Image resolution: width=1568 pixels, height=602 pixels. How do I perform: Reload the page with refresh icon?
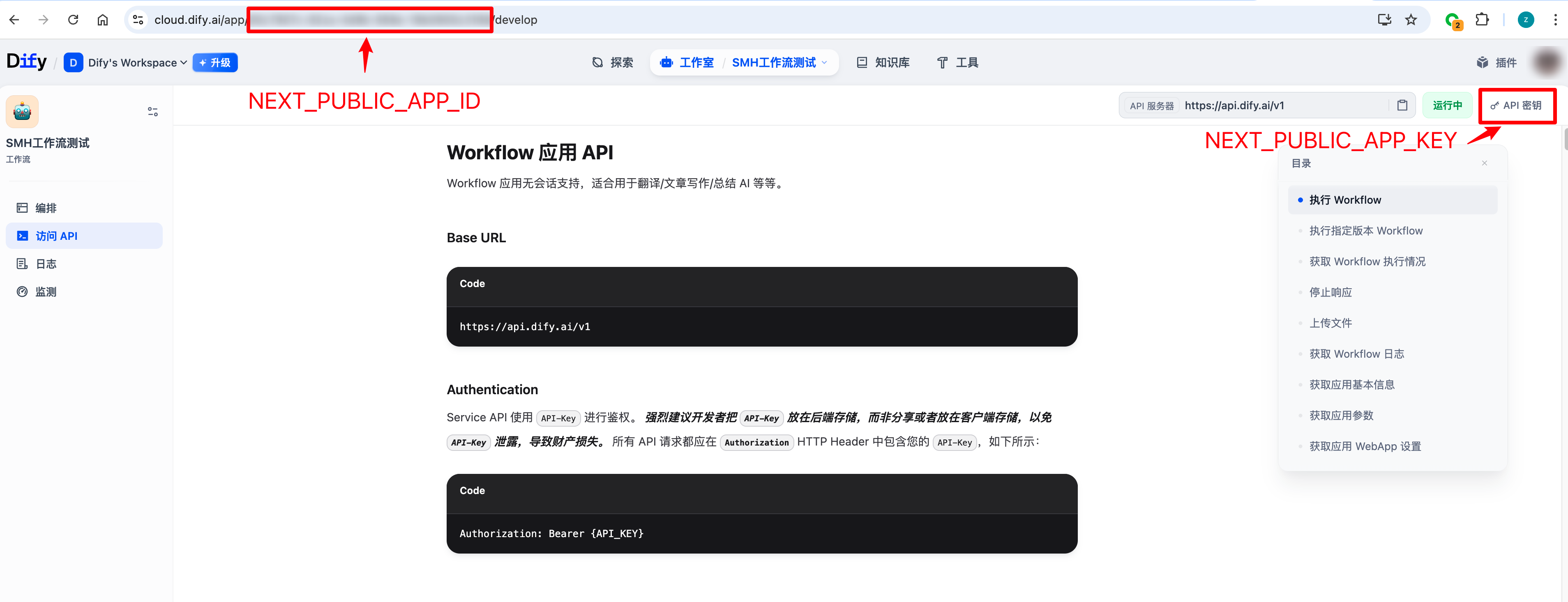73,19
